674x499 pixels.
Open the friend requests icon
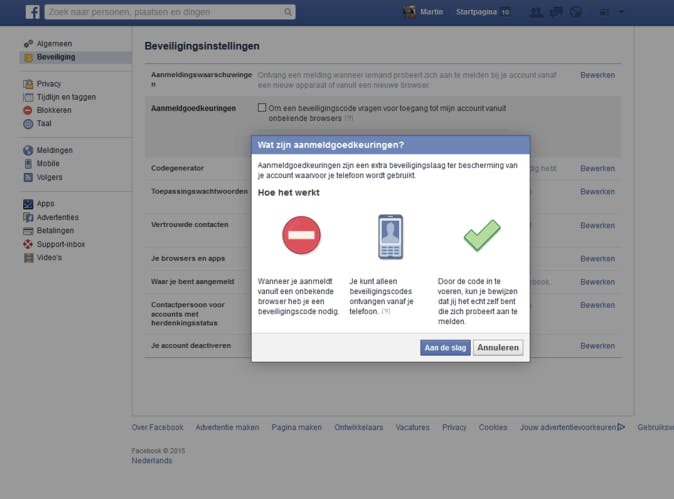tap(536, 12)
